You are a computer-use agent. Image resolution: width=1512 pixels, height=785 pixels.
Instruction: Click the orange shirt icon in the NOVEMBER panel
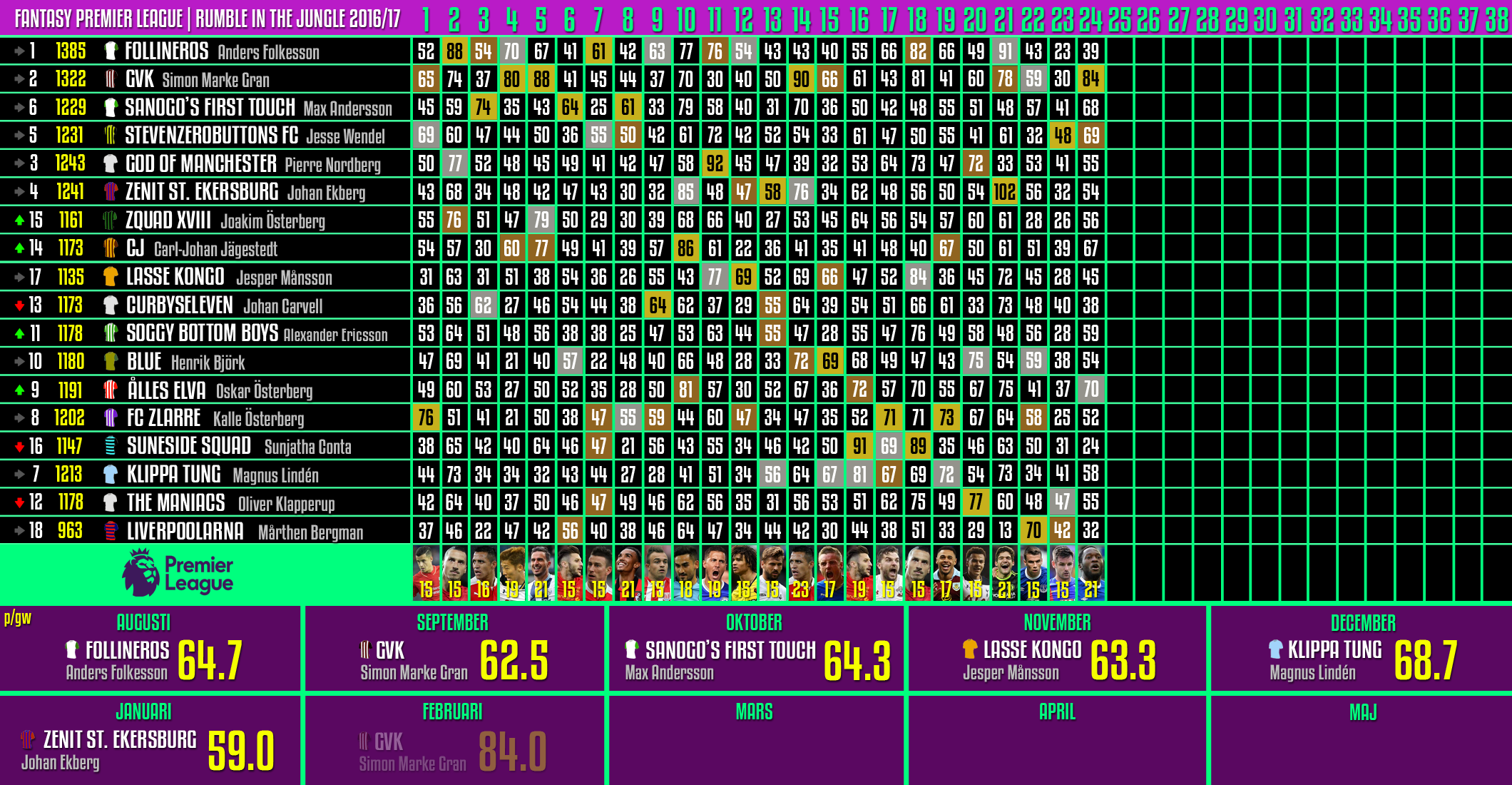[x=969, y=649]
